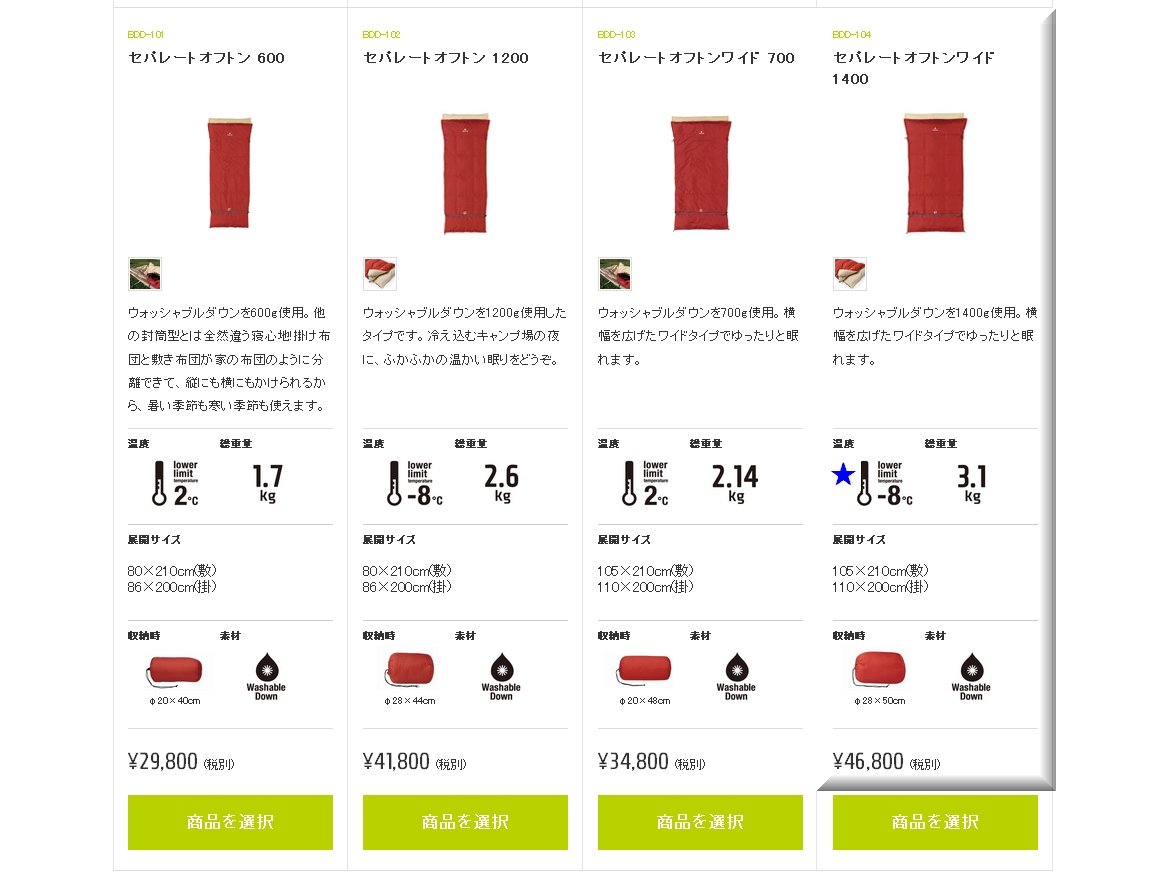Screen dimensions: 1163x881
Task: Select the small thumbnail under オフトンワイド 1400
Action: tap(850, 274)
